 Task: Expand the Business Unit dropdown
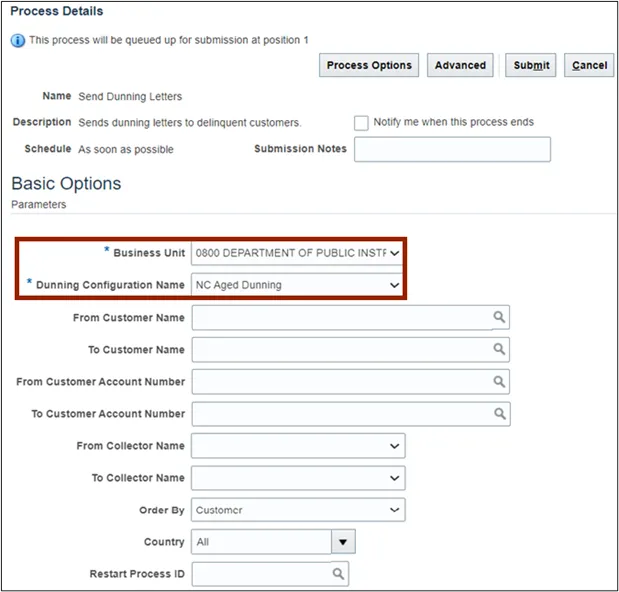pyautogui.click(x=395, y=253)
